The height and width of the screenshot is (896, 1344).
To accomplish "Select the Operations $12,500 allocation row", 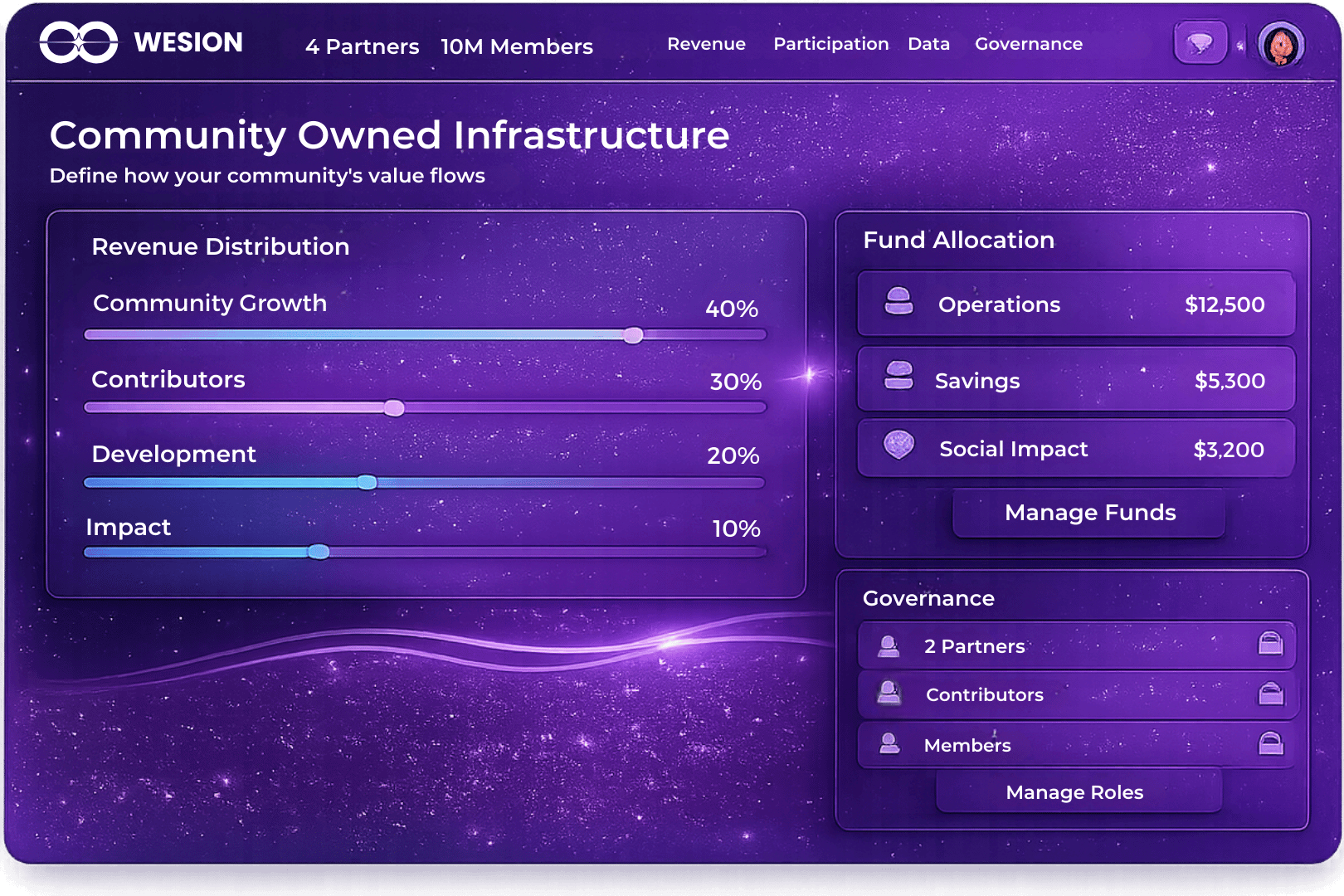I will [x=1074, y=304].
